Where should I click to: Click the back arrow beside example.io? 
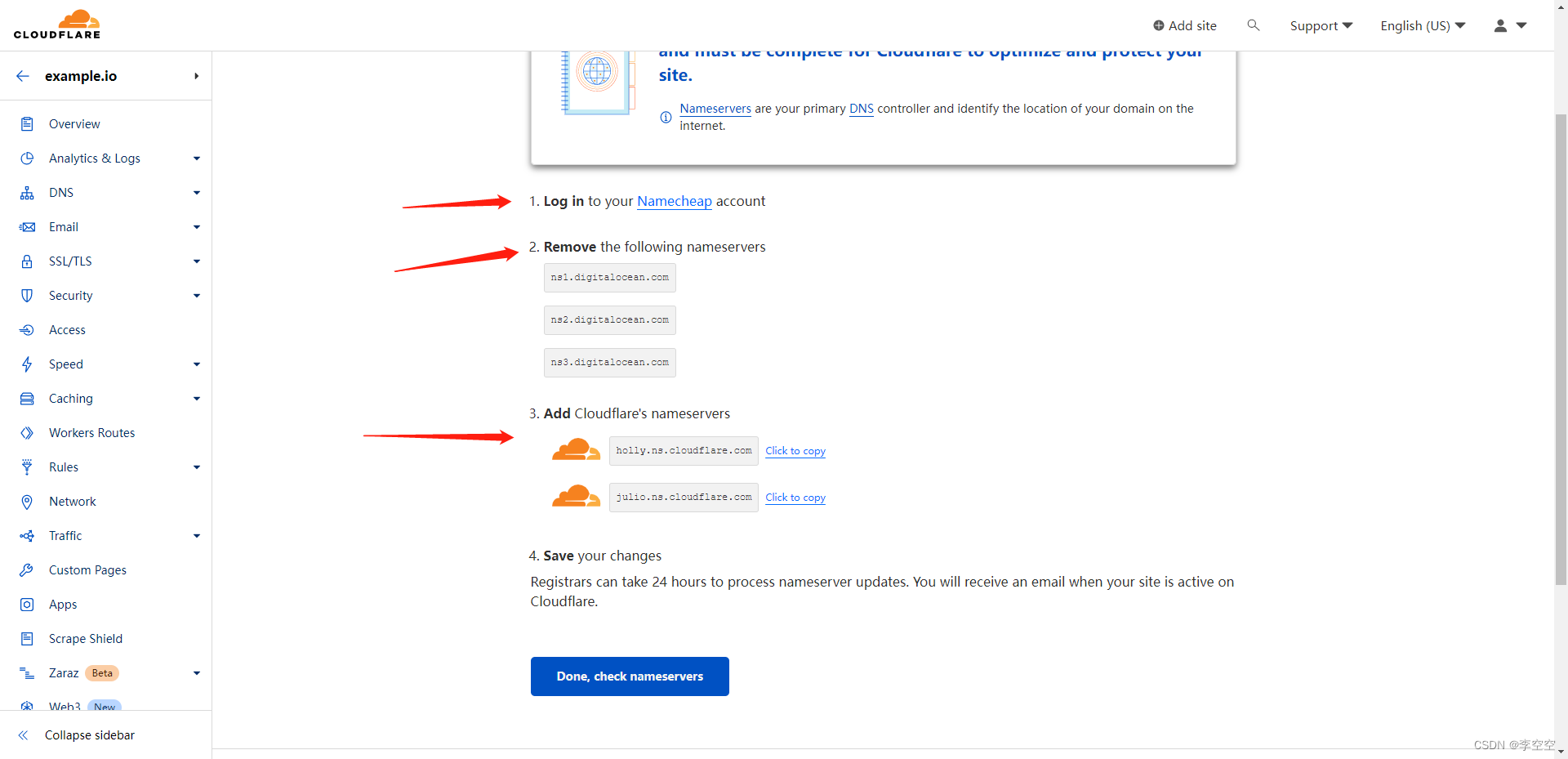[23, 76]
